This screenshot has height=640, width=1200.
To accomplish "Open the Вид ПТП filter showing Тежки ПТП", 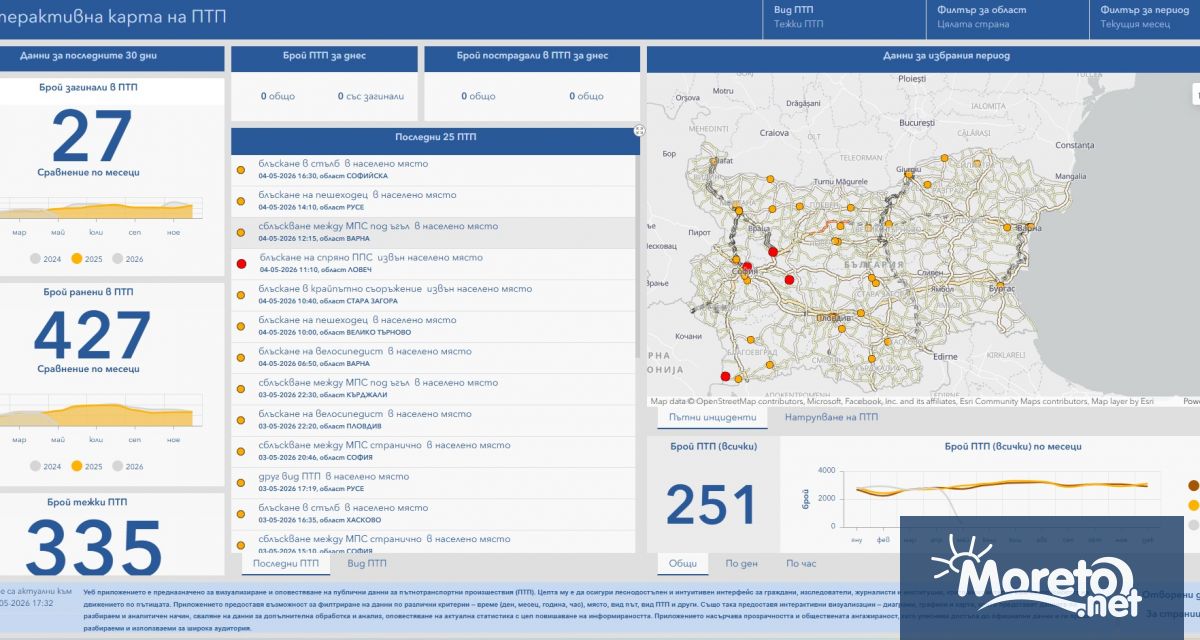I will [x=843, y=17].
